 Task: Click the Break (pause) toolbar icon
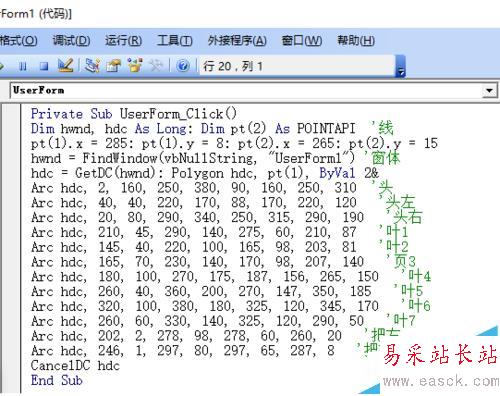23,66
